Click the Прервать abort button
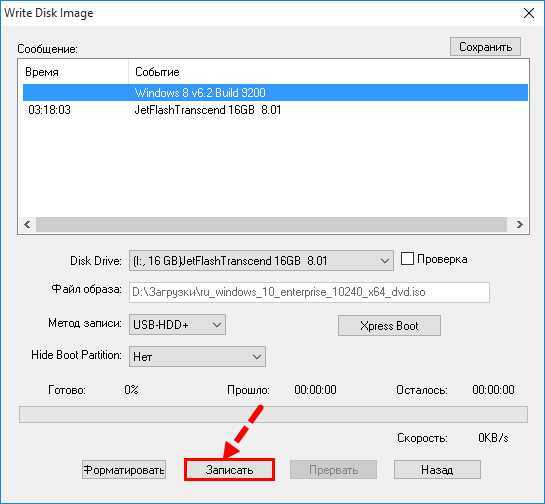The height and width of the screenshot is (504, 545). [x=333, y=470]
